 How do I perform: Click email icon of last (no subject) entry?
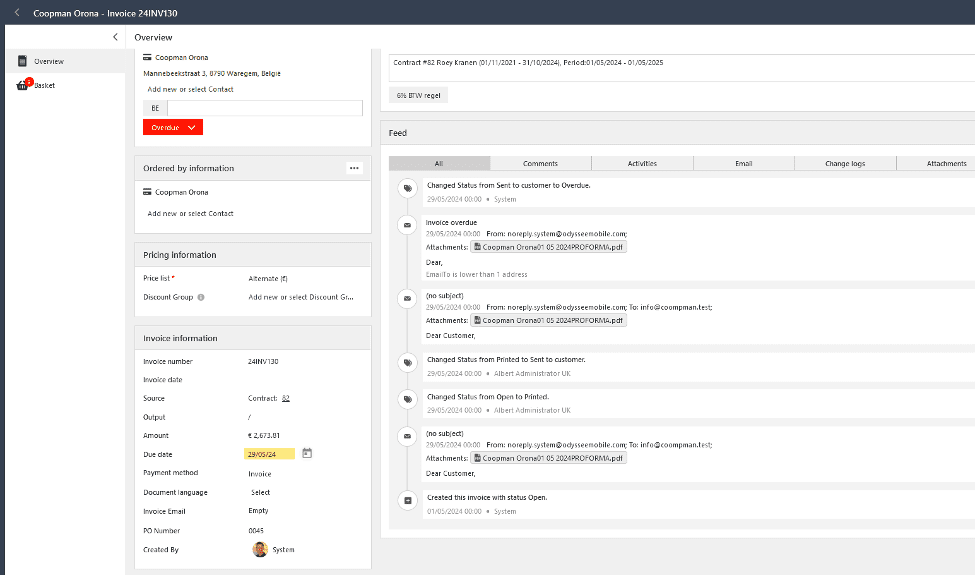tap(407, 436)
